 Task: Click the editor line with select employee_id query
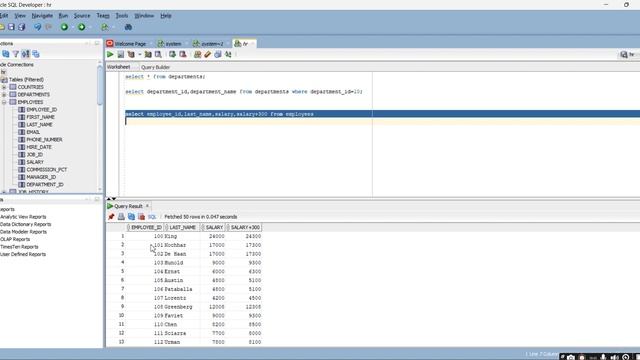point(219,114)
